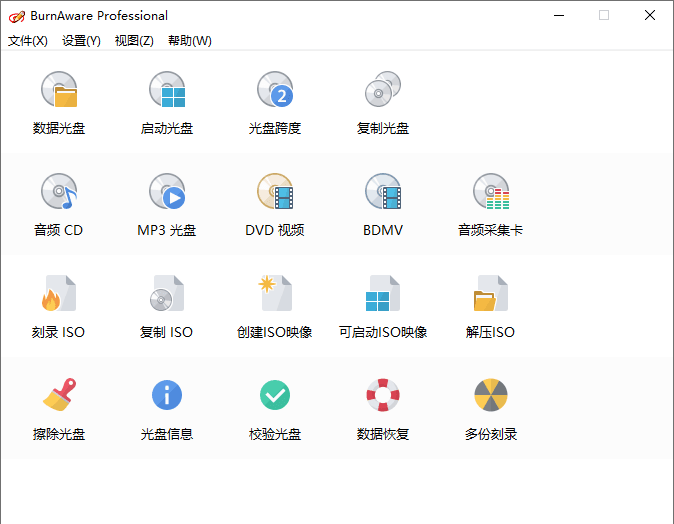Open the 音频采集卡 audio grabber
Screen dimensions: 674x524
[490, 205]
